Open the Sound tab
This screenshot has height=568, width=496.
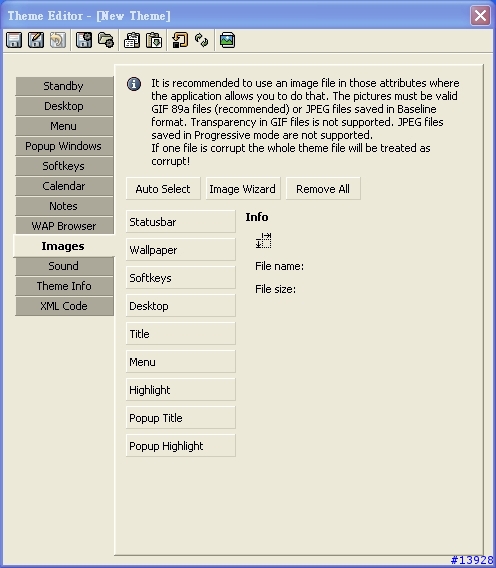click(x=64, y=266)
